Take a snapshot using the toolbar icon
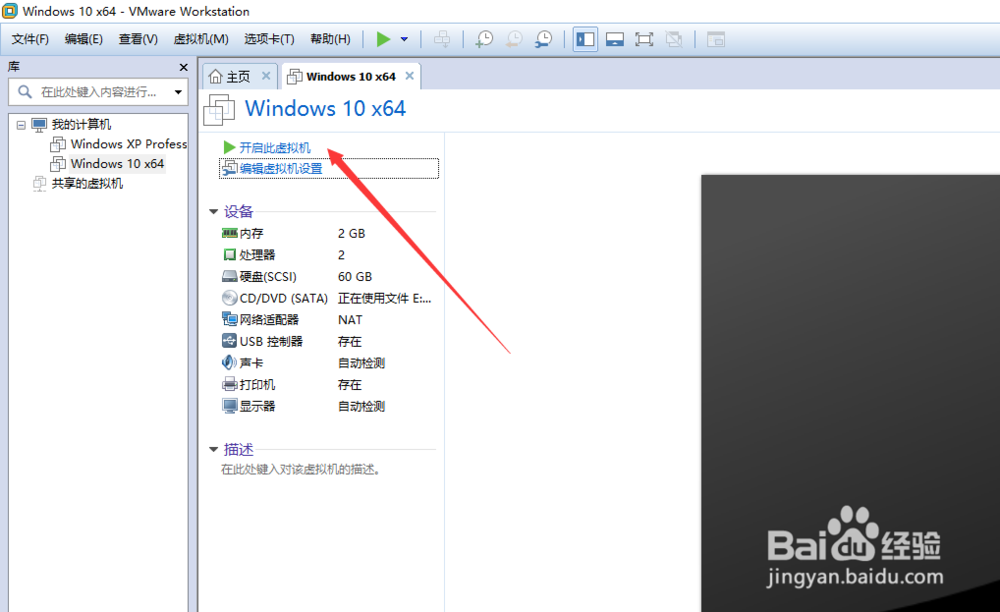Viewport: 1000px width, 612px height. pos(485,40)
